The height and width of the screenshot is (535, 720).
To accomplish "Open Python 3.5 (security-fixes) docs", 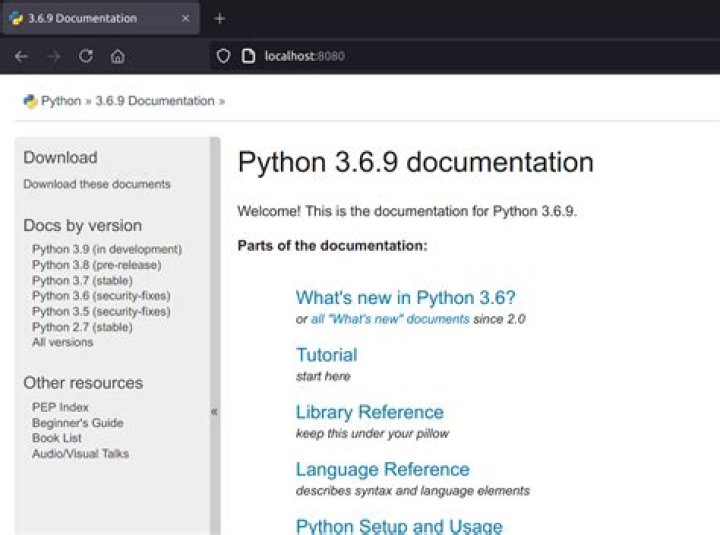I will point(101,311).
